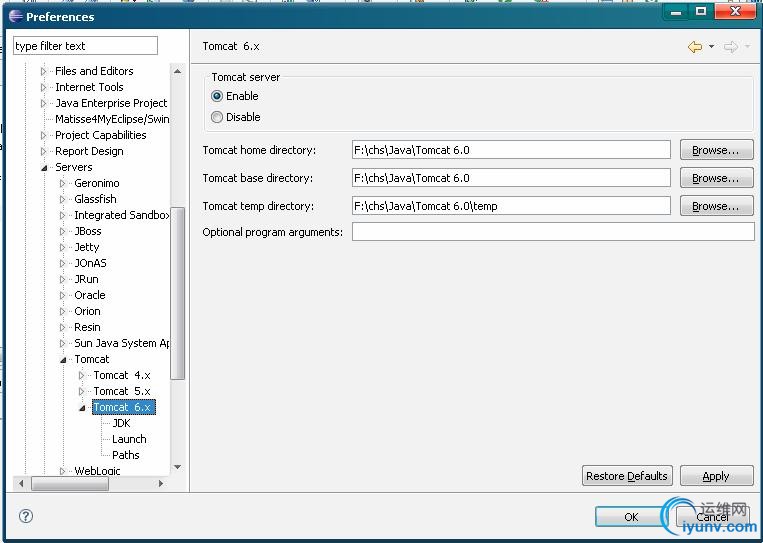This screenshot has height=543, width=763.
Task: Browse for Tomcat temp directory
Action: 716,206
